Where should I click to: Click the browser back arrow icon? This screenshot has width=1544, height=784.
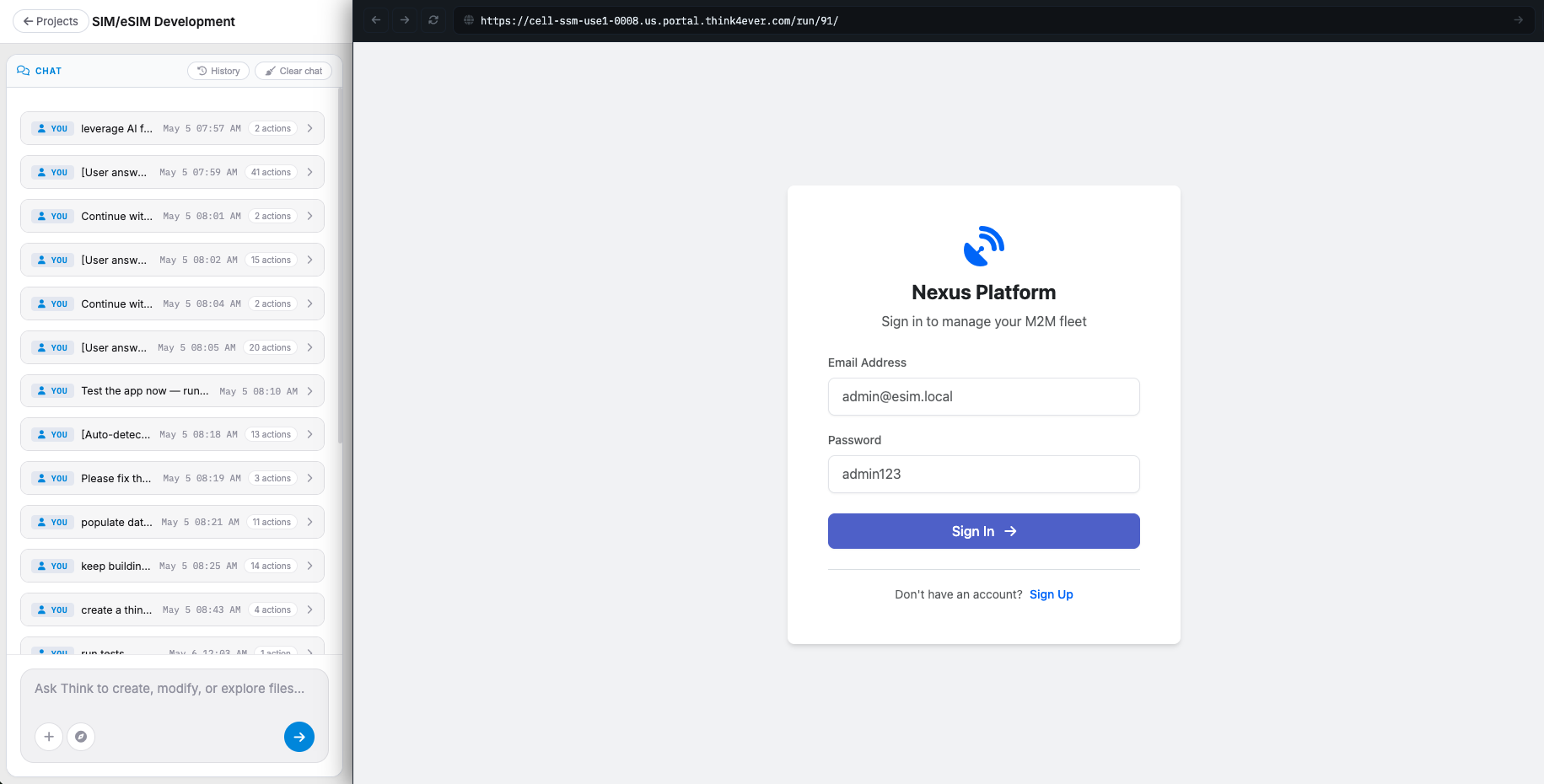(376, 20)
